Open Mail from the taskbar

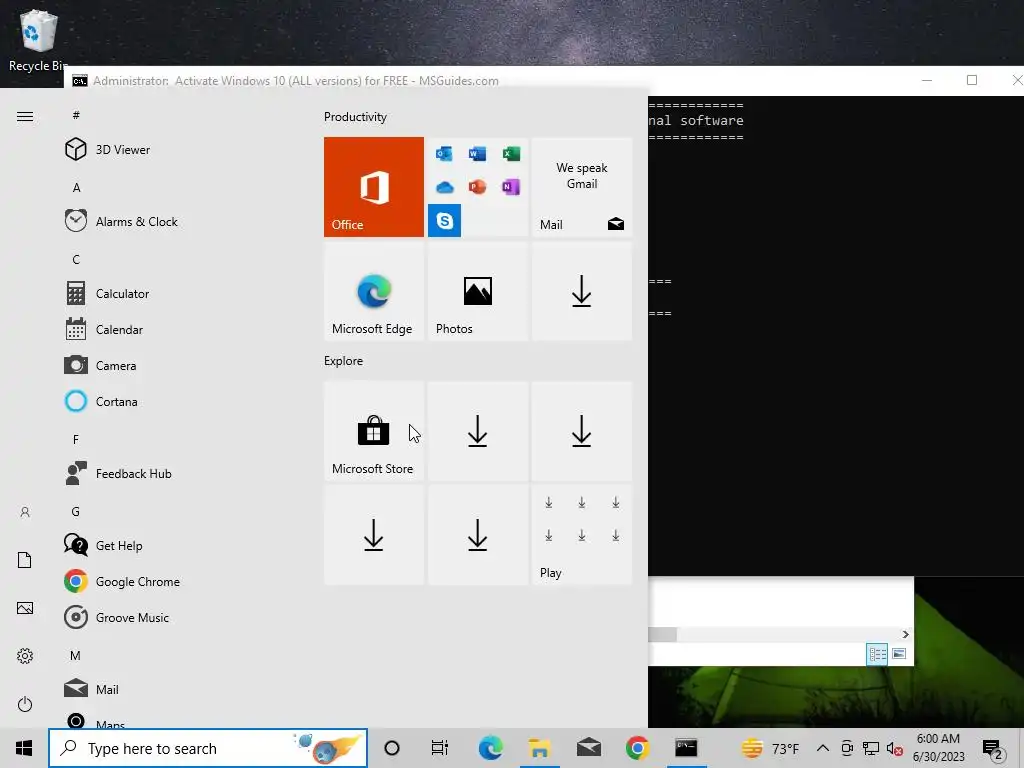click(x=588, y=748)
